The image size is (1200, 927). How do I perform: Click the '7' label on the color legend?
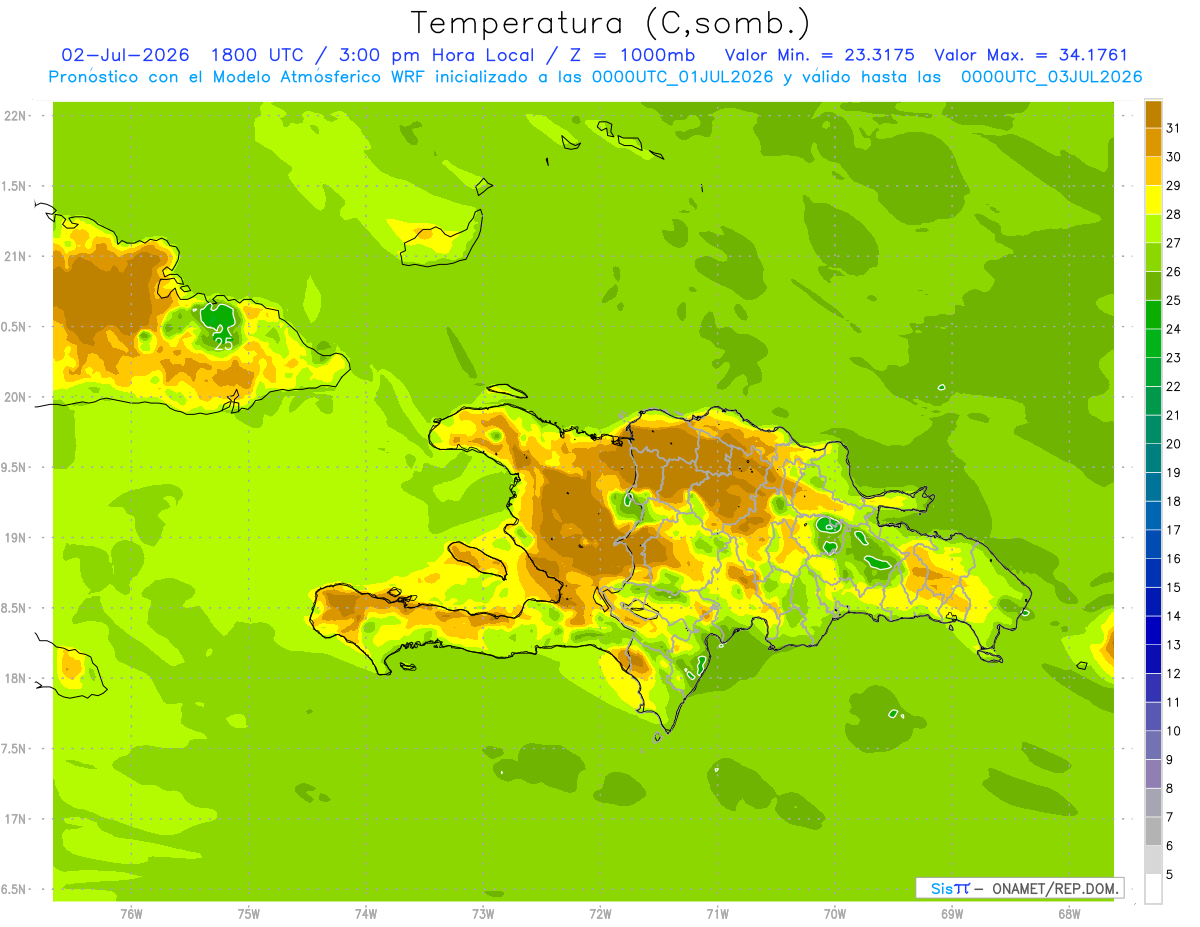(1170, 818)
